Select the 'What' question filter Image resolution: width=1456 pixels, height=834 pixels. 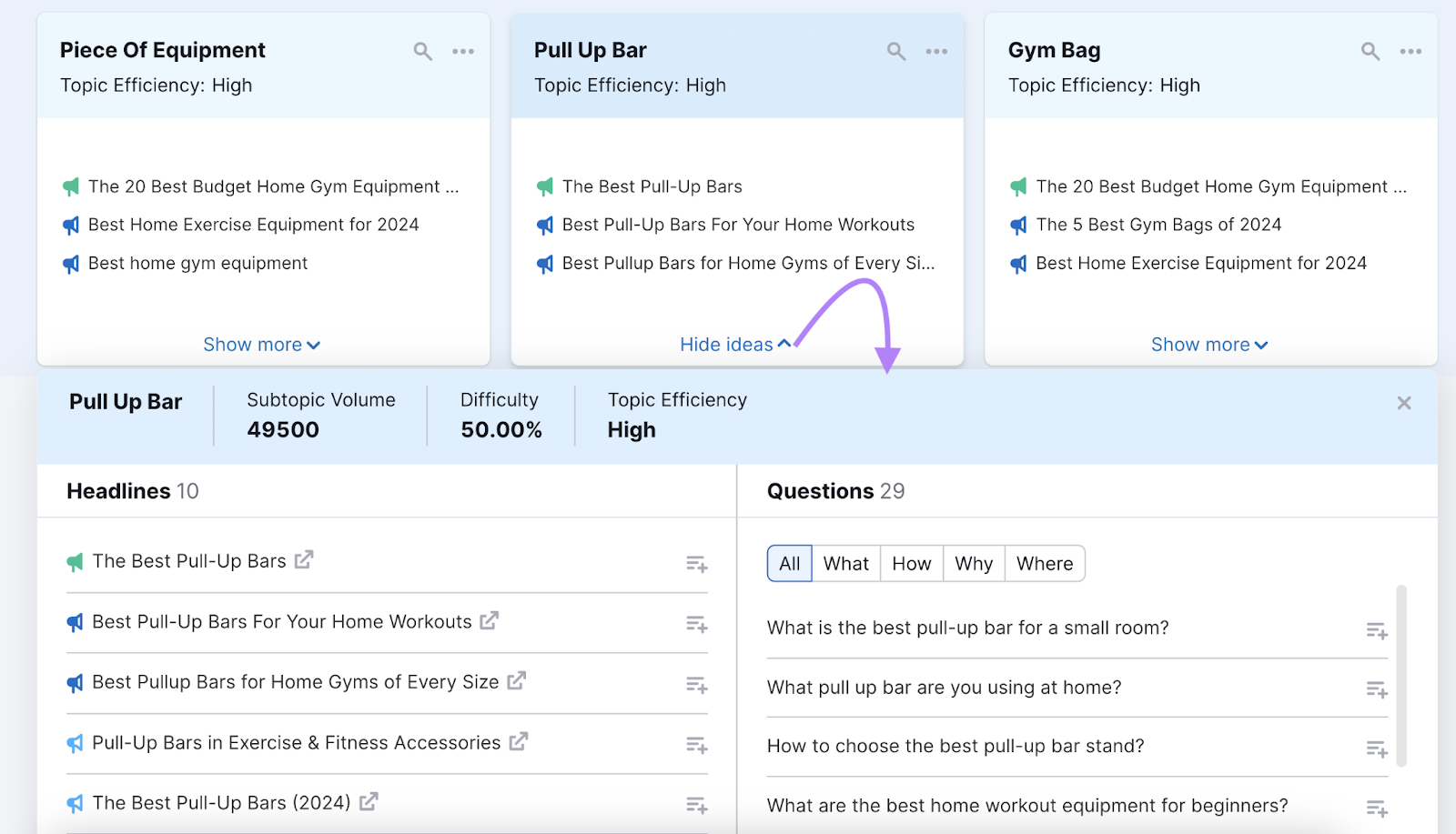[x=845, y=563]
